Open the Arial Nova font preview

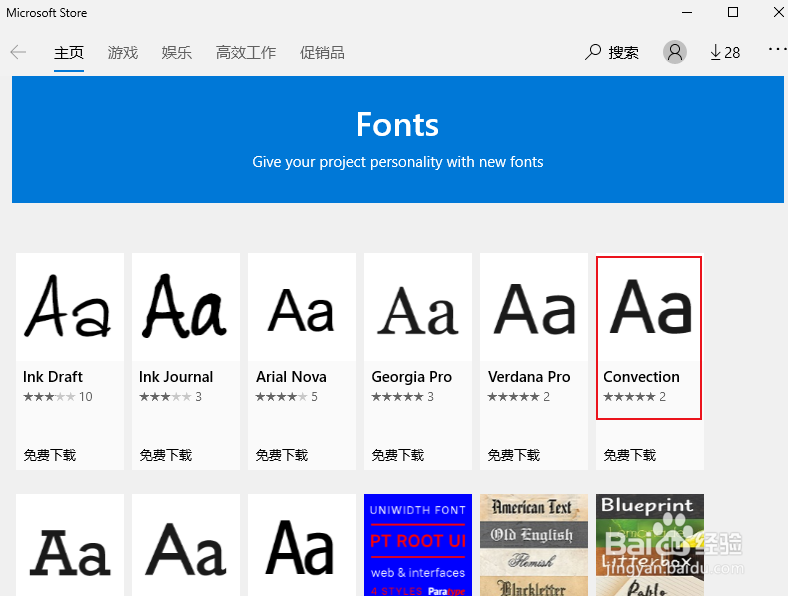pos(302,307)
